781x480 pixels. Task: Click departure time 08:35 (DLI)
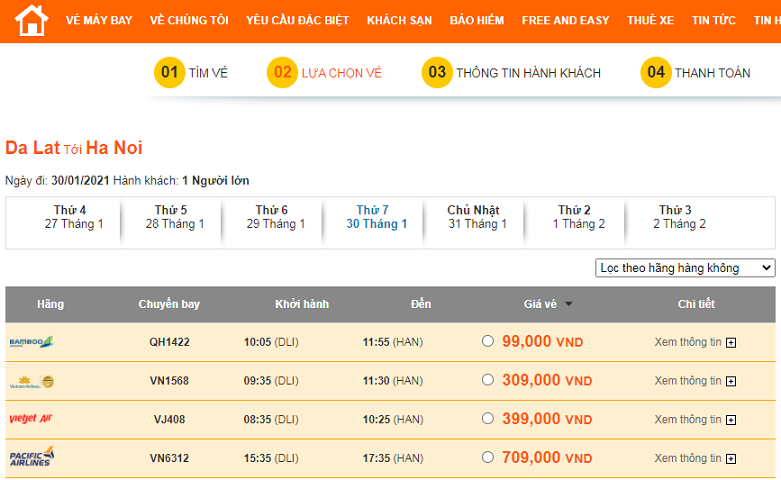click(x=271, y=420)
